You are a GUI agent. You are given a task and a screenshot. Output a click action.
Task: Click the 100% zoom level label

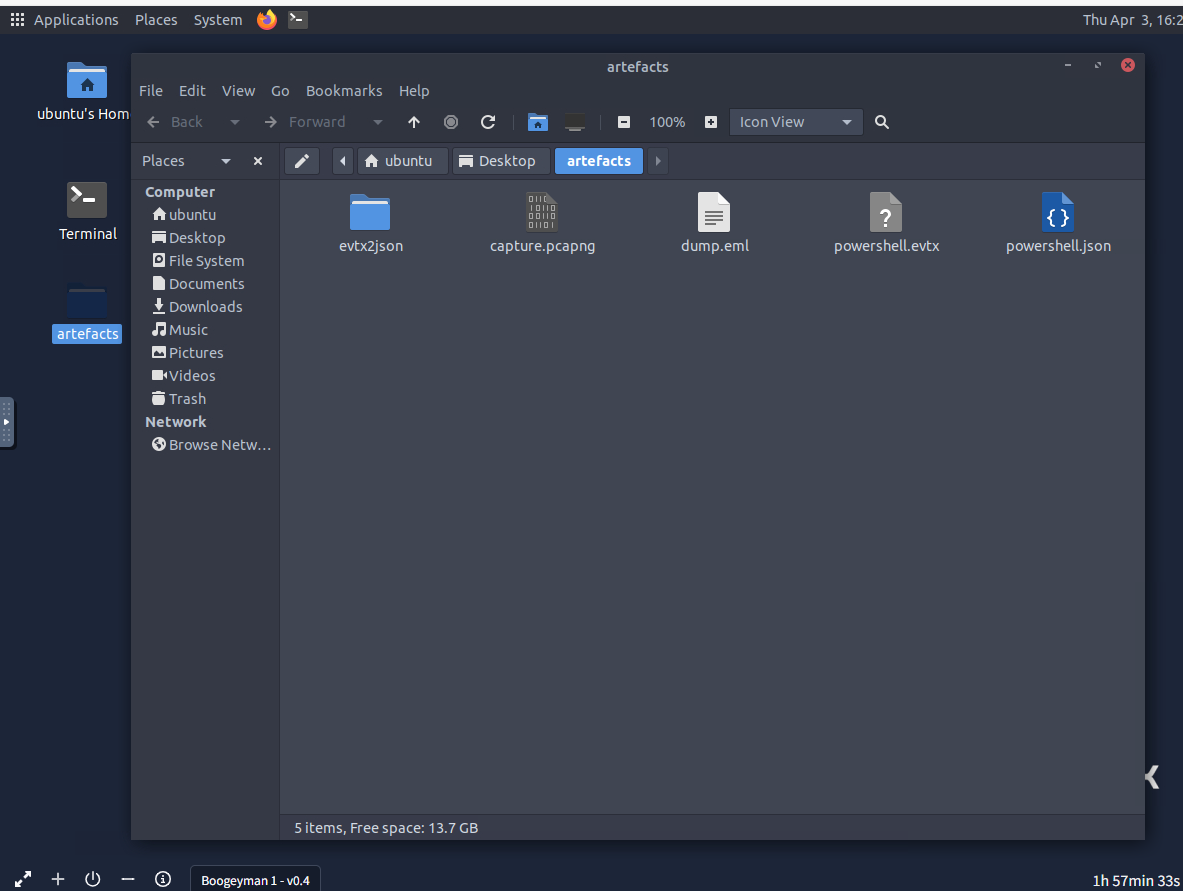tap(667, 122)
